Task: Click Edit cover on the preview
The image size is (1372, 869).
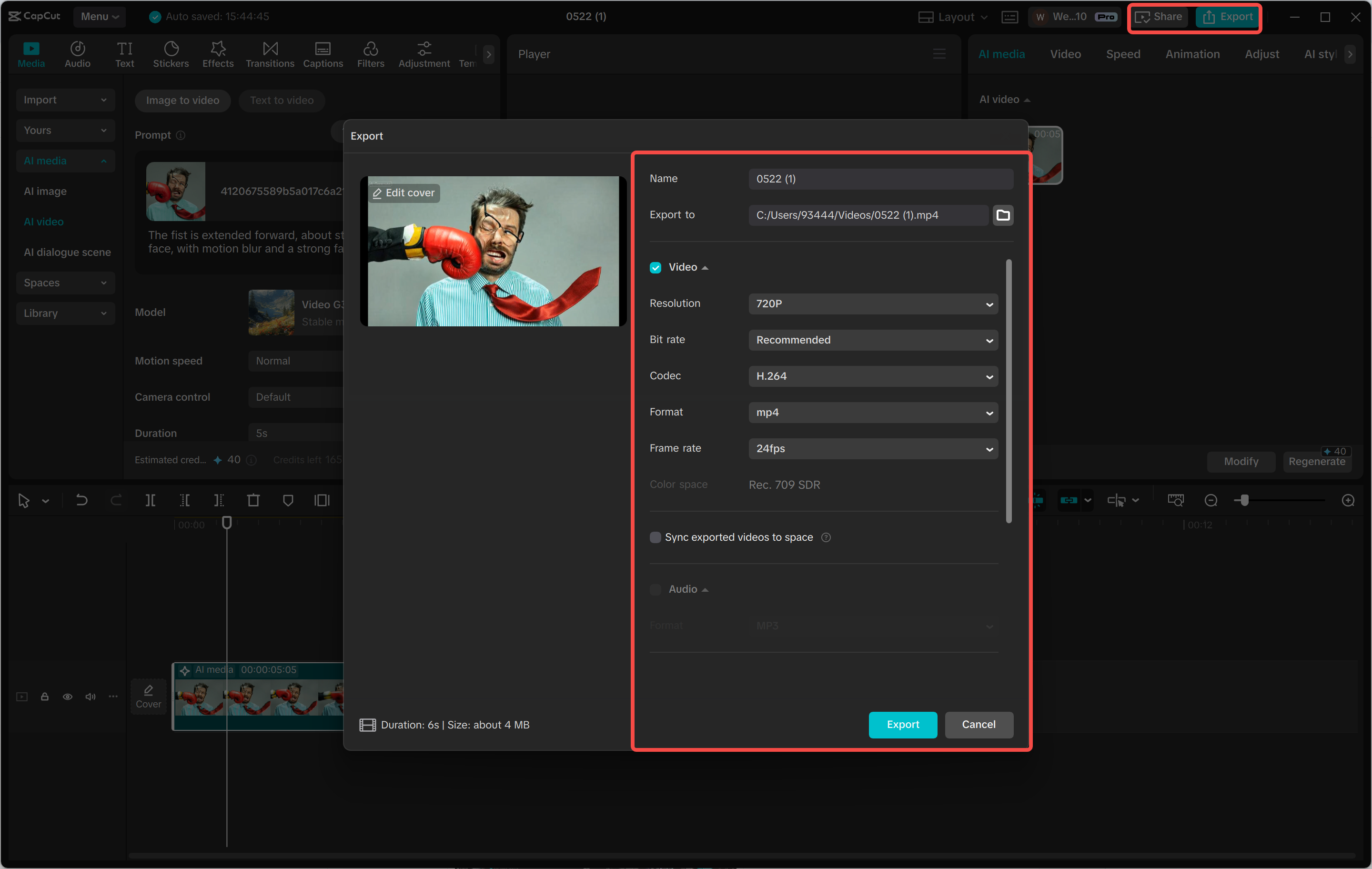Action: pos(404,192)
